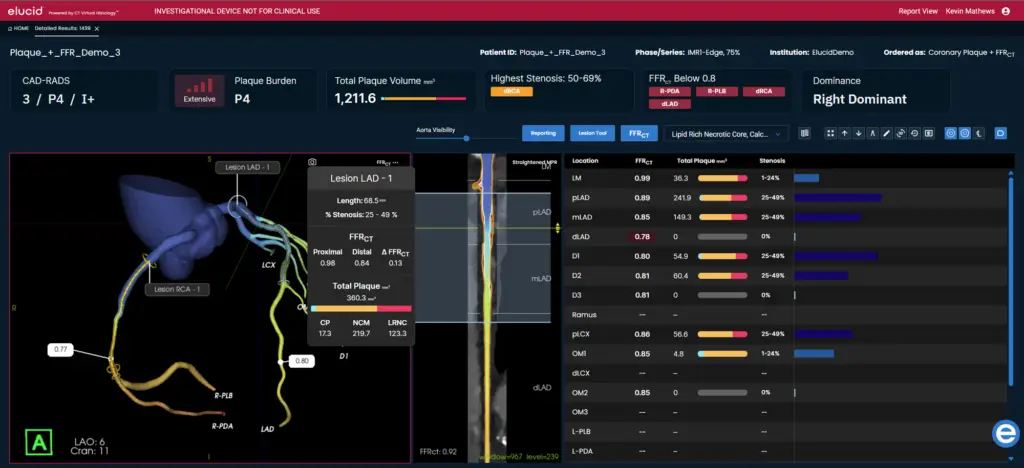Select the Detailed Results: 1439 tab
1024x468 pixels.
63,29
